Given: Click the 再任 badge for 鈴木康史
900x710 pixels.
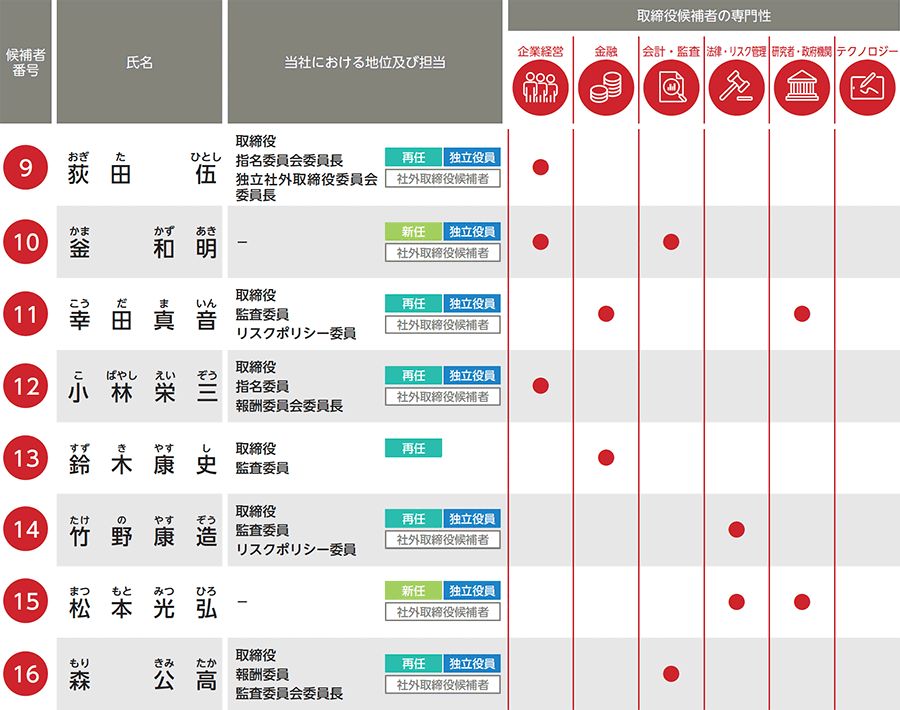Looking at the screenshot, I should tap(413, 448).
